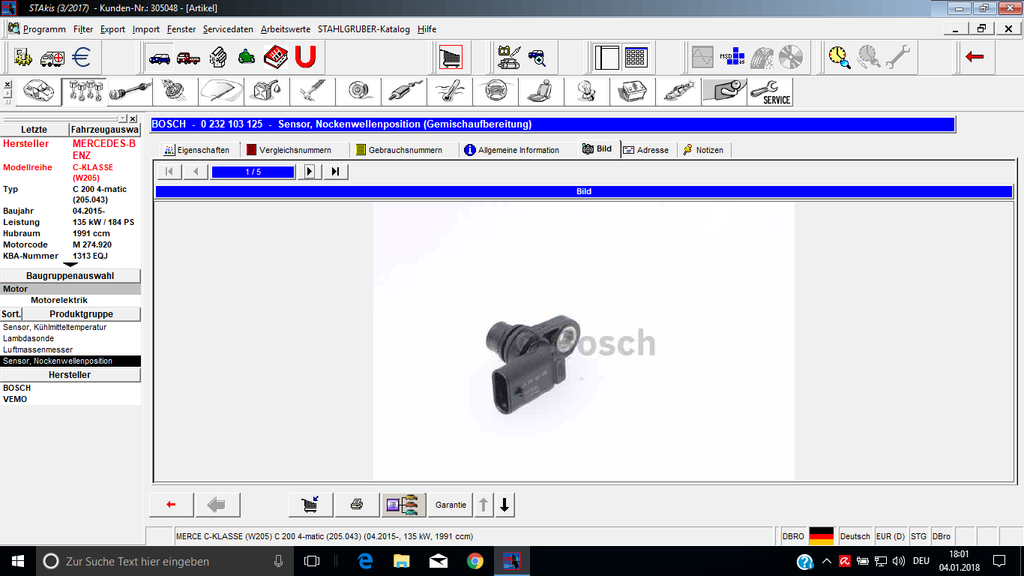Open the Filter menu
This screenshot has height=576, width=1024.
(83, 29)
